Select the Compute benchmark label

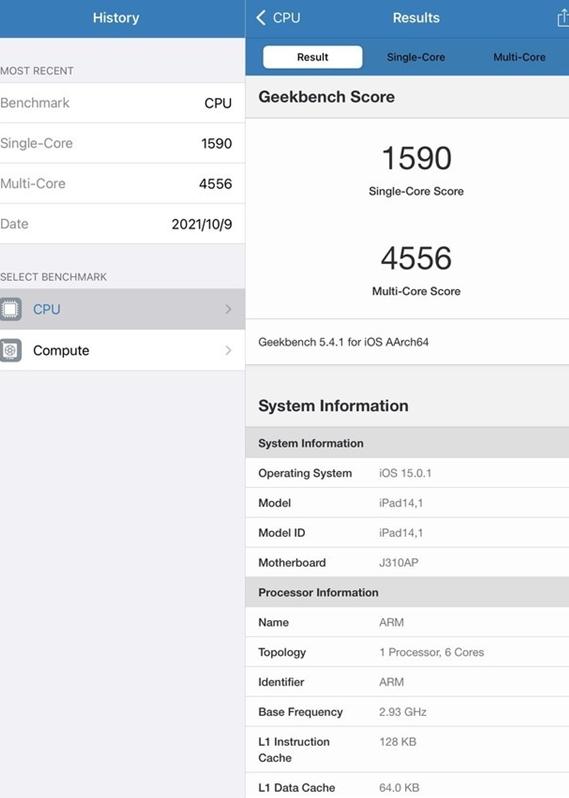pos(61,350)
